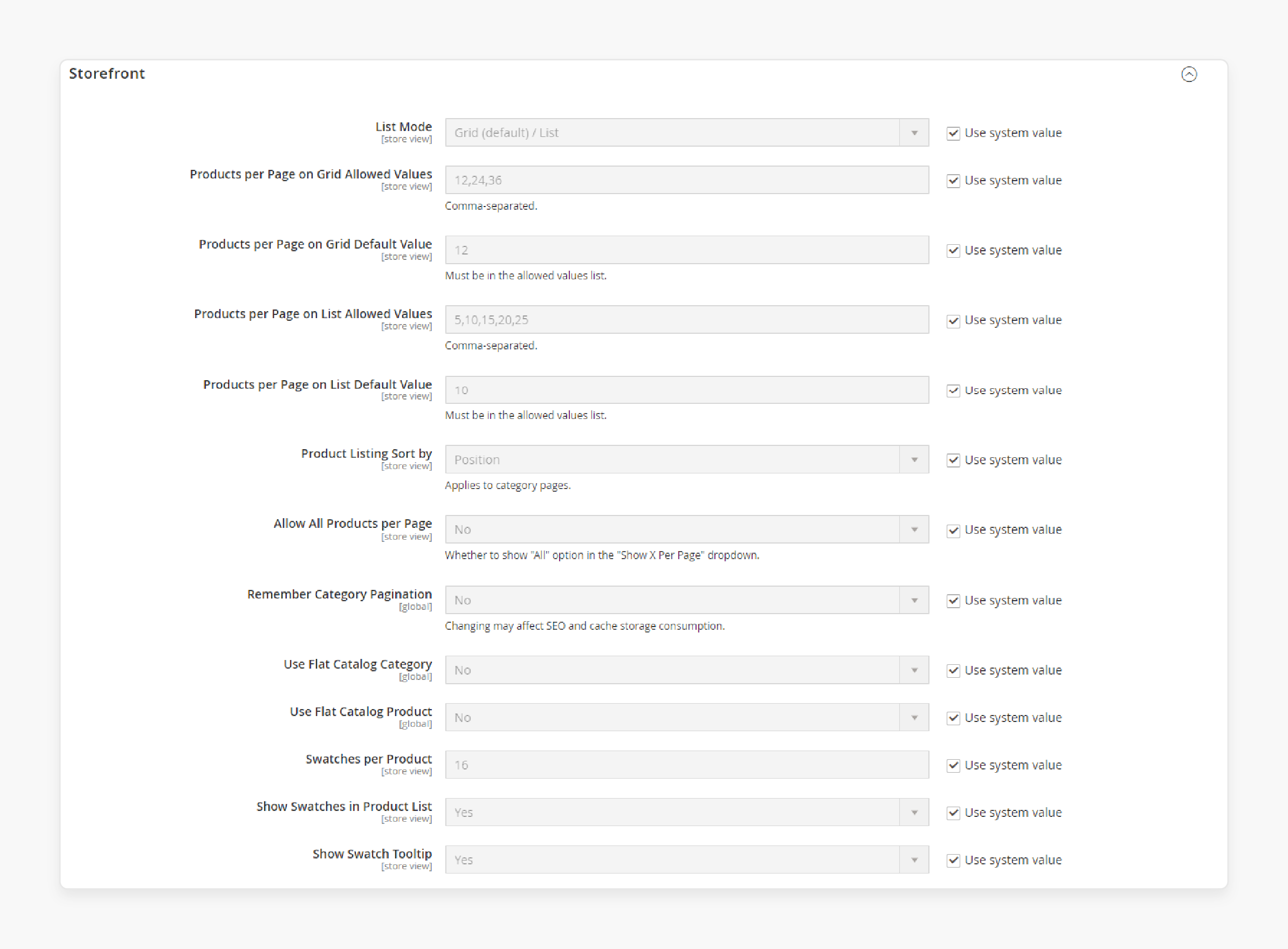Uncheck Use system value for List Allowed Values
1288x949 pixels.
953,320
